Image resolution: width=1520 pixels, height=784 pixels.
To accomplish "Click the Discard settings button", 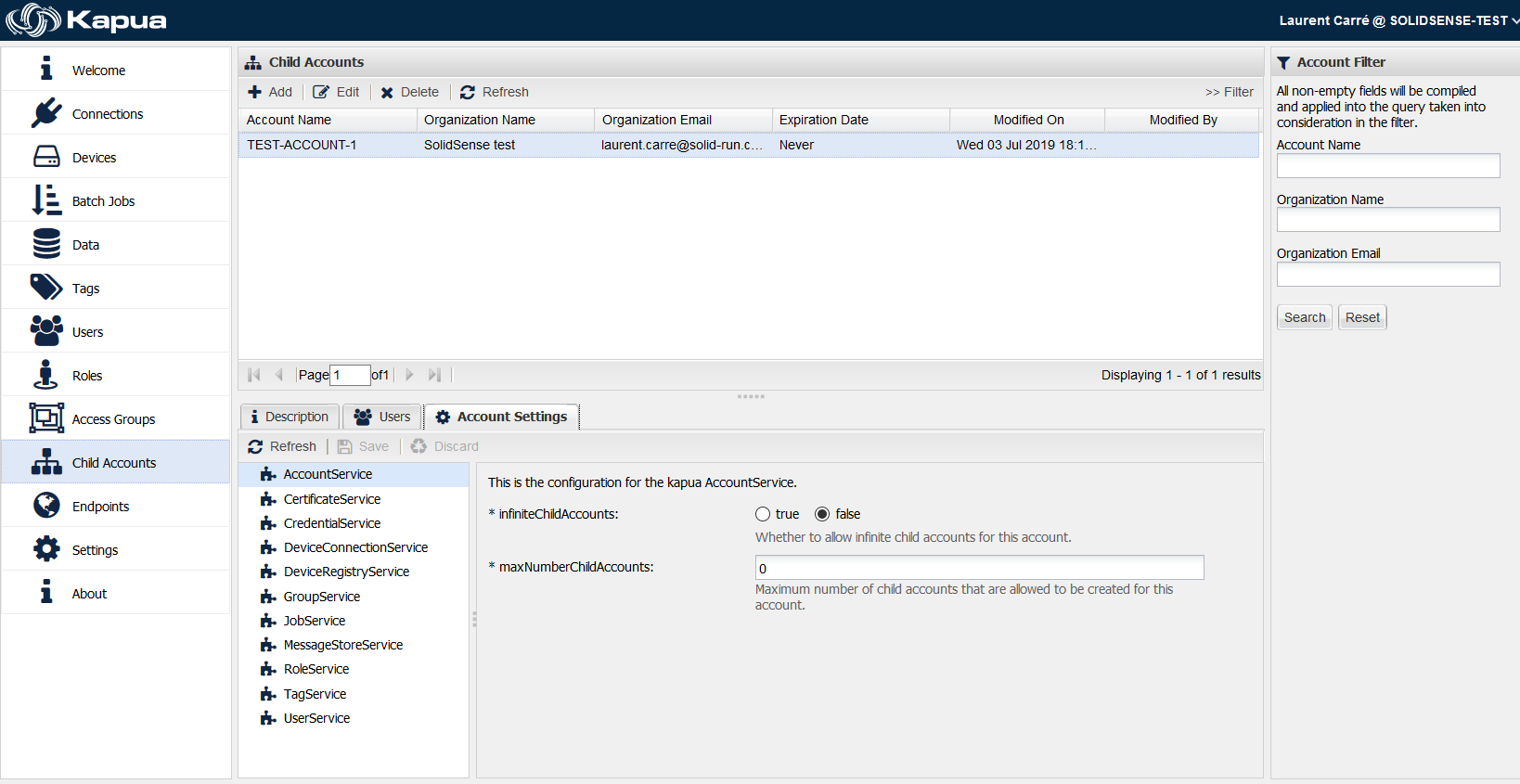I will pos(444,446).
